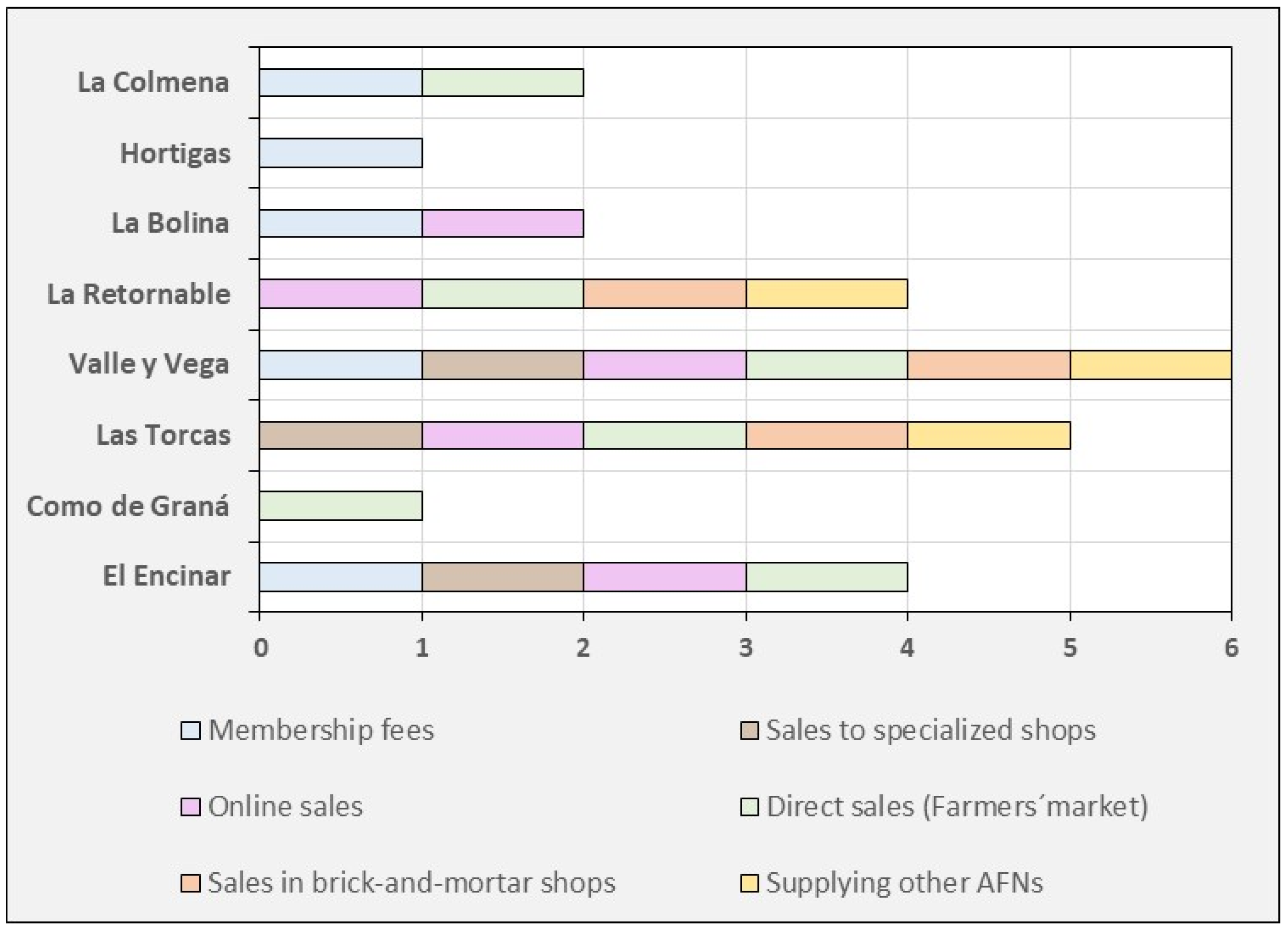1288x932 pixels.
Task: Click La Bolina's pink online sales segment
Action: (503, 224)
